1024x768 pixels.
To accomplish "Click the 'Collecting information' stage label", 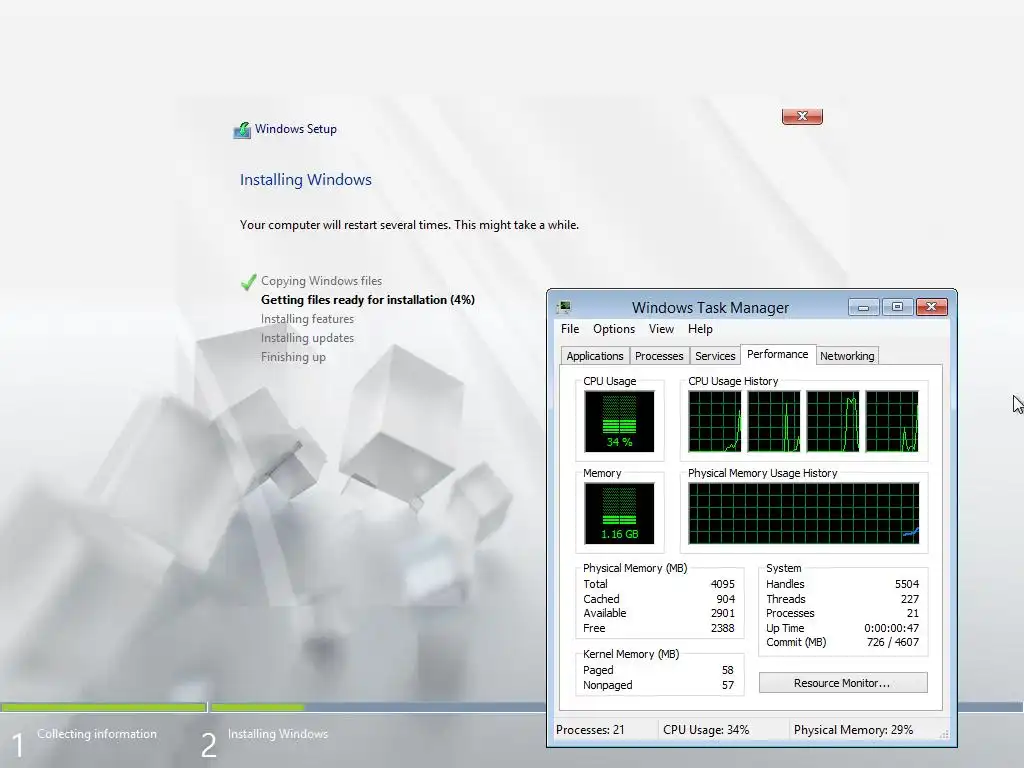I will (97, 734).
